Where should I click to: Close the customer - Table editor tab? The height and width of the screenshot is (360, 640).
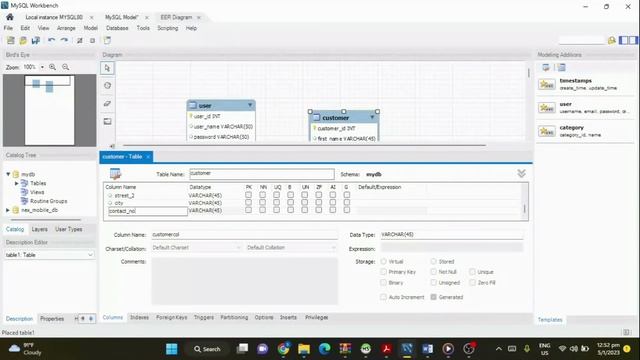tap(148, 157)
